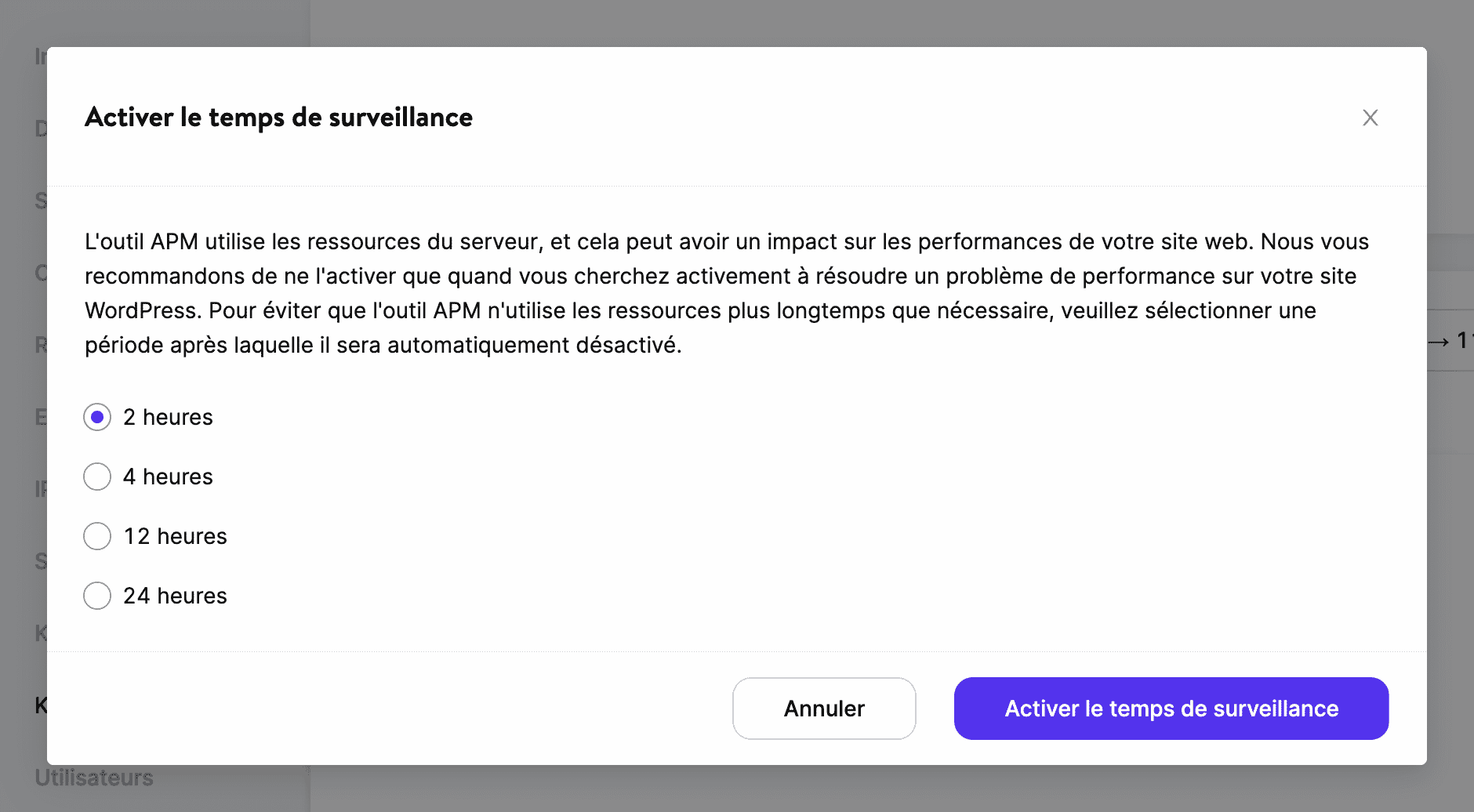Select the 24 heures radio button
This screenshot has height=812, width=1474.
click(96, 596)
